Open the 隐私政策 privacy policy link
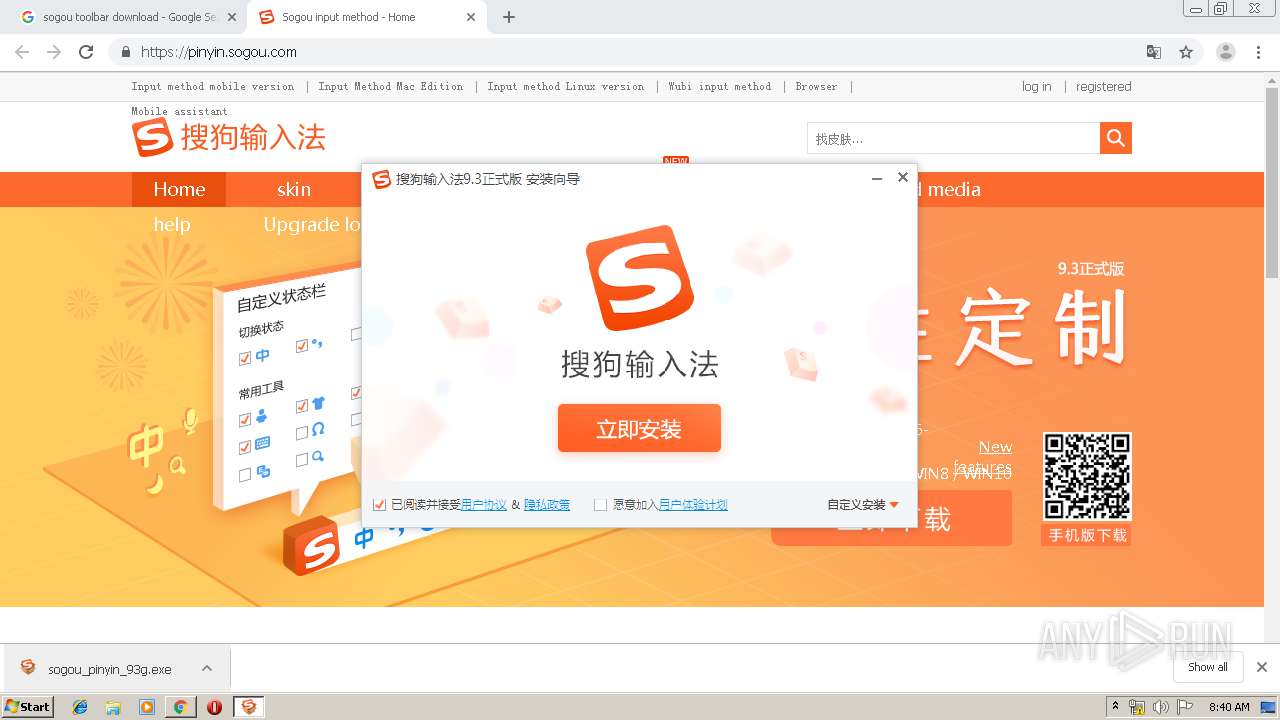The width and height of the screenshot is (1280, 720). 547,505
